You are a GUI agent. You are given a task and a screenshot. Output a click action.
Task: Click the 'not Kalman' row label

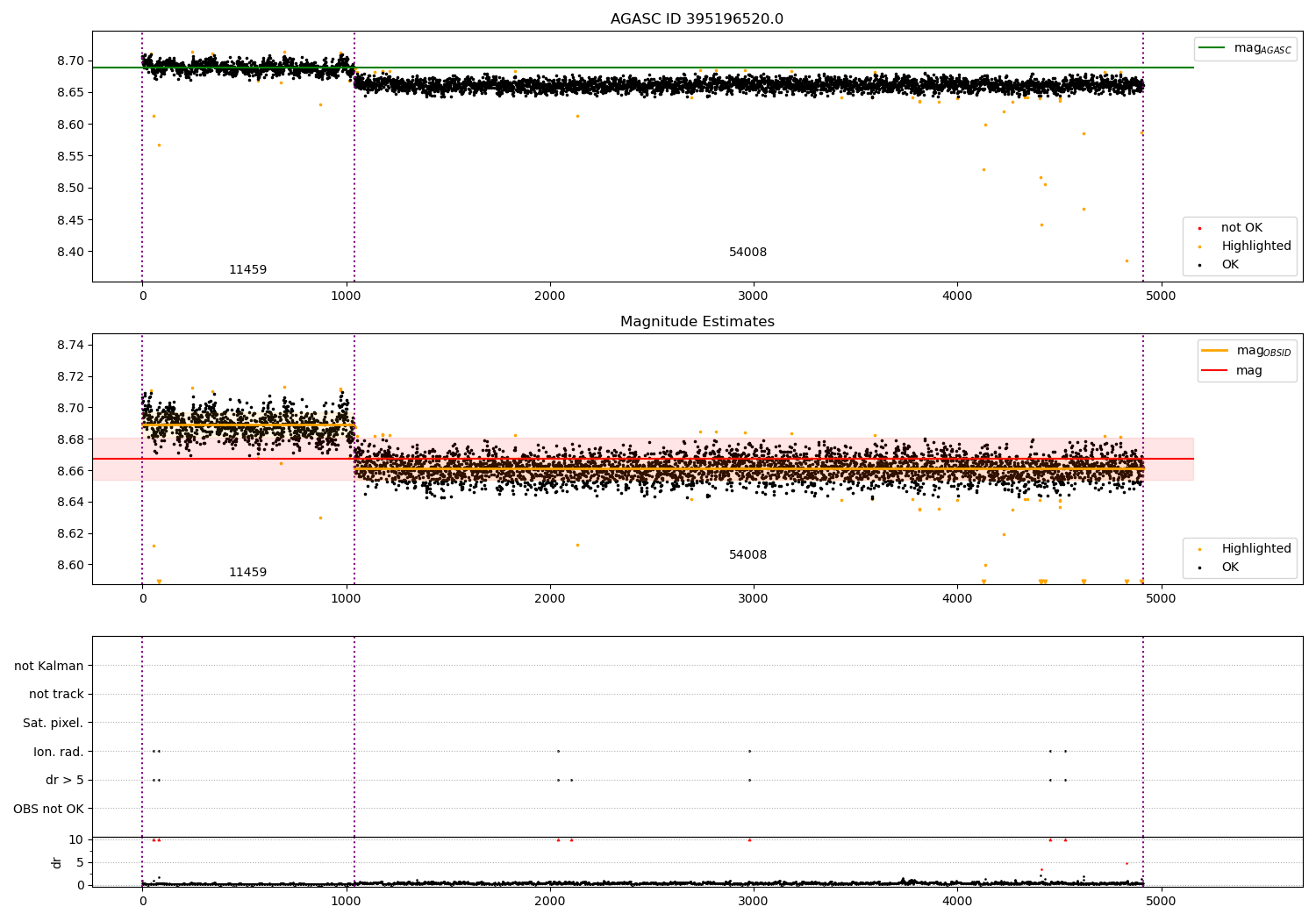click(x=49, y=666)
